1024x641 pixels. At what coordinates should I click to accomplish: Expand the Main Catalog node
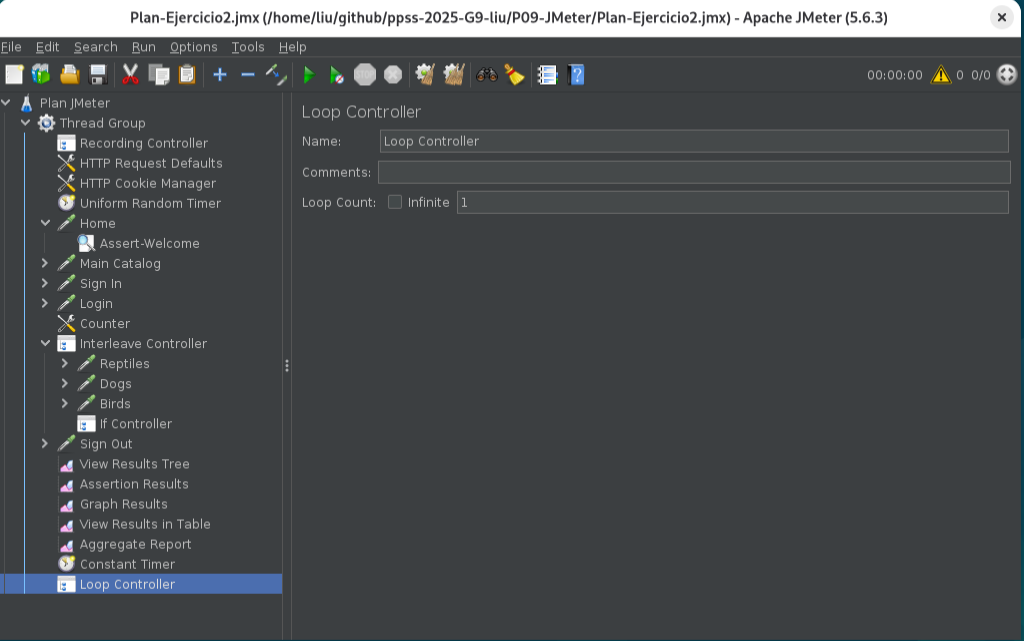pos(44,263)
